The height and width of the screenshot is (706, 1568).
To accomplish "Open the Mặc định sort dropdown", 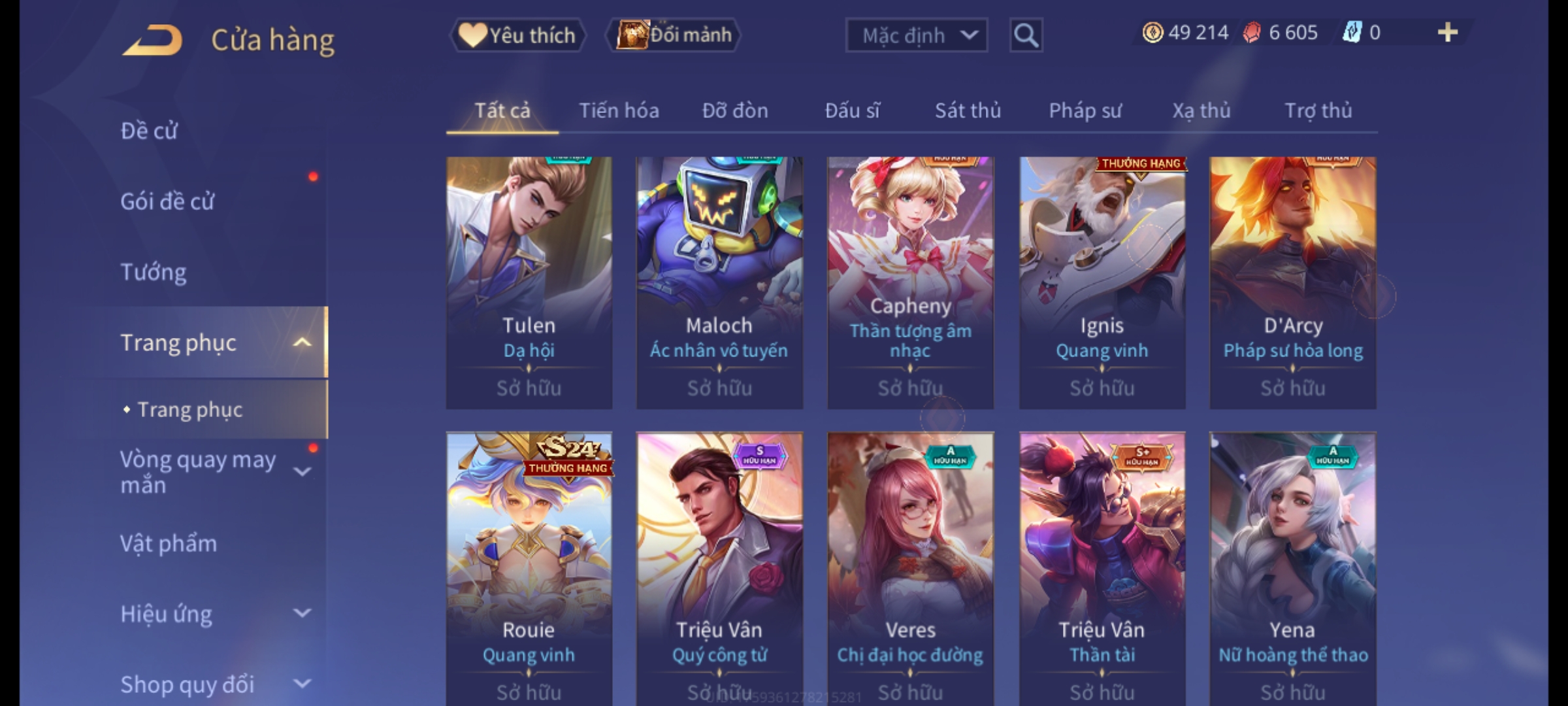I will 916,35.
